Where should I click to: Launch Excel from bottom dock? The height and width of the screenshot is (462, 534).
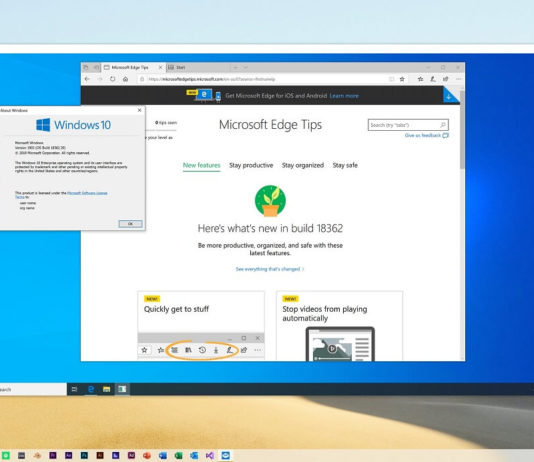(178, 456)
